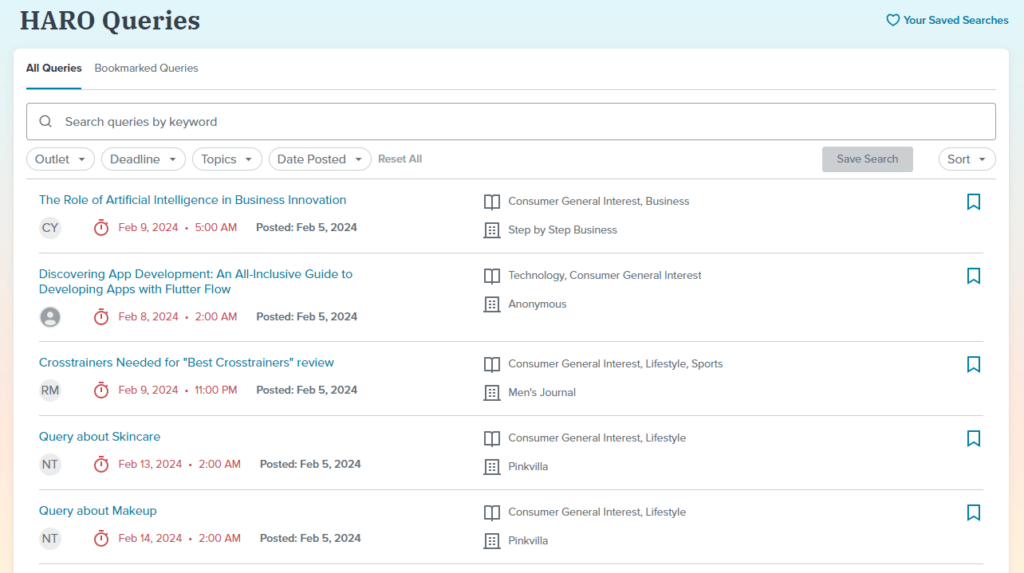This screenshot has width=1024, height=573.
Task: Click the CY author avatar
Action: 50,228
